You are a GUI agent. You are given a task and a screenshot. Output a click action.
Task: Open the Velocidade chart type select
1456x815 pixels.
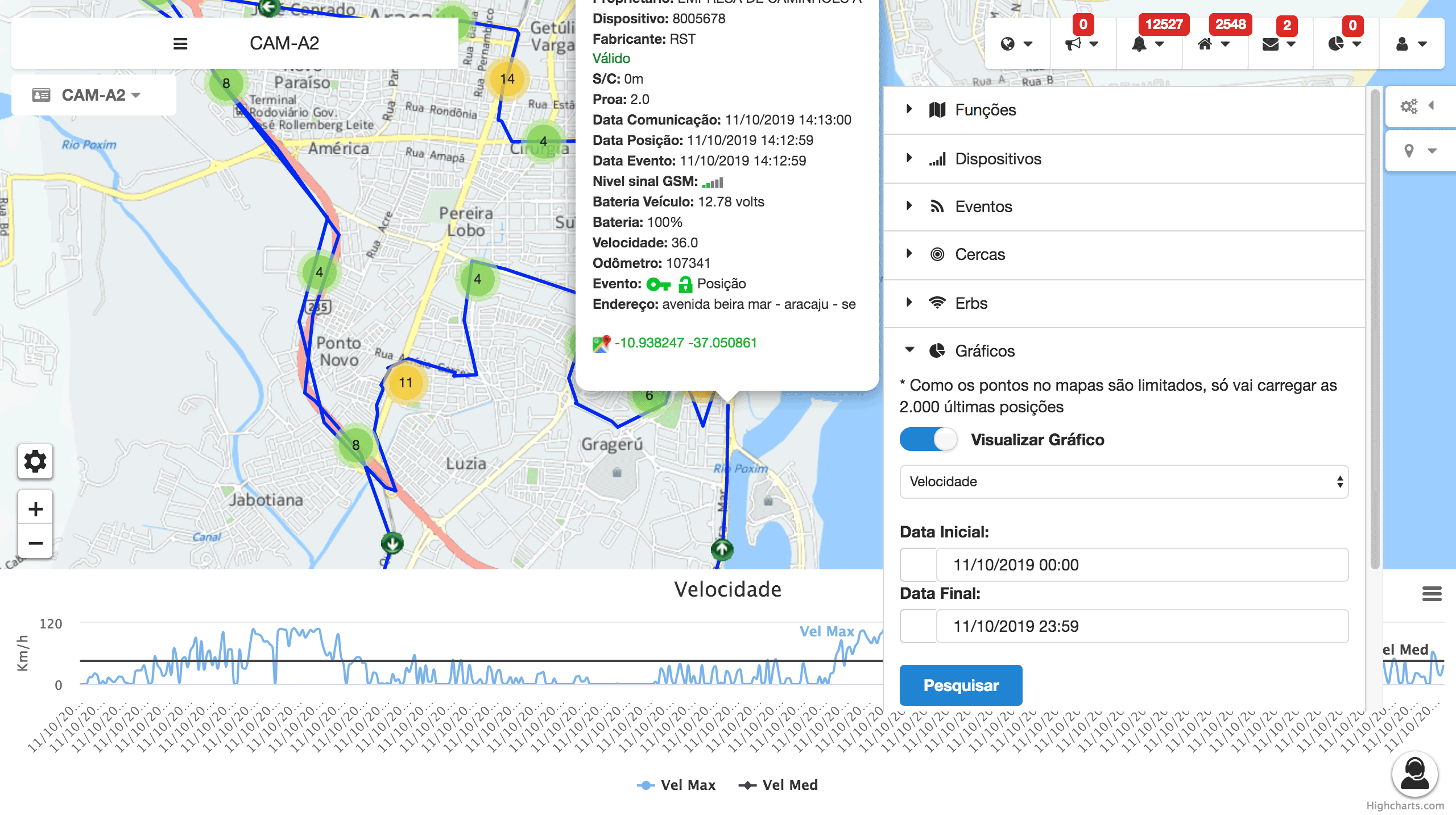tap(1124, 482)
